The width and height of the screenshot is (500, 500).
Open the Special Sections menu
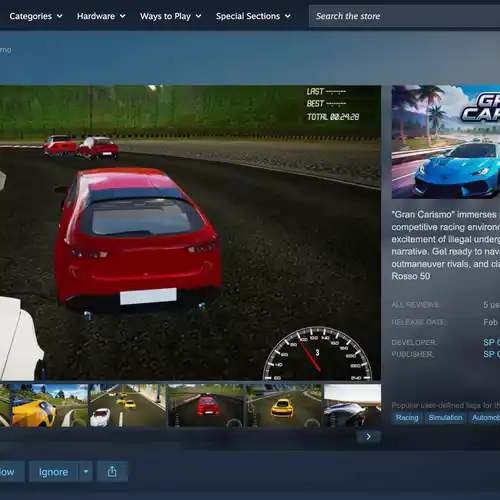pyautogui.click(x=253, y=16)
